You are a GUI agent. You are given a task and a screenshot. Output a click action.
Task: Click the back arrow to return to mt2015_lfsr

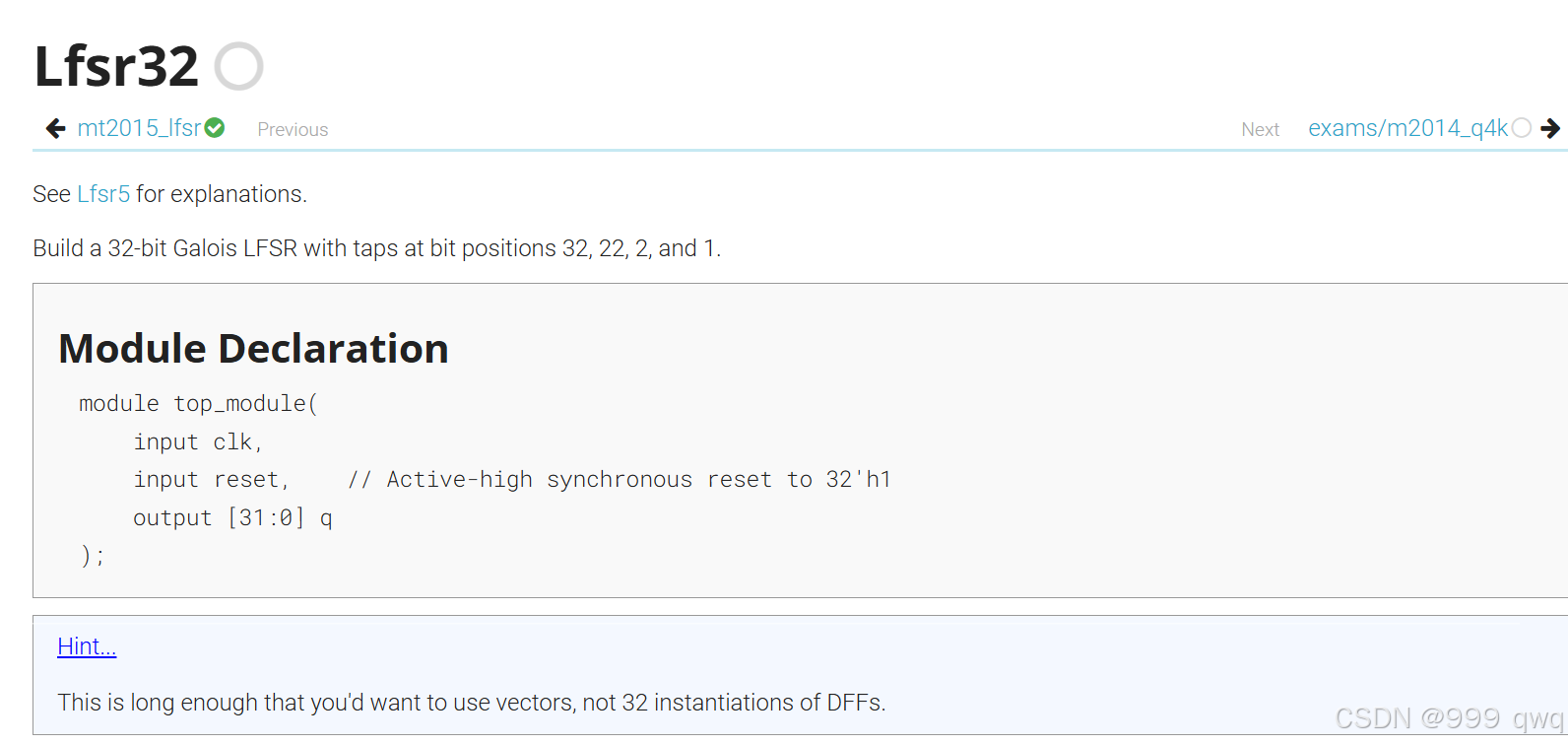coord(55,128)
